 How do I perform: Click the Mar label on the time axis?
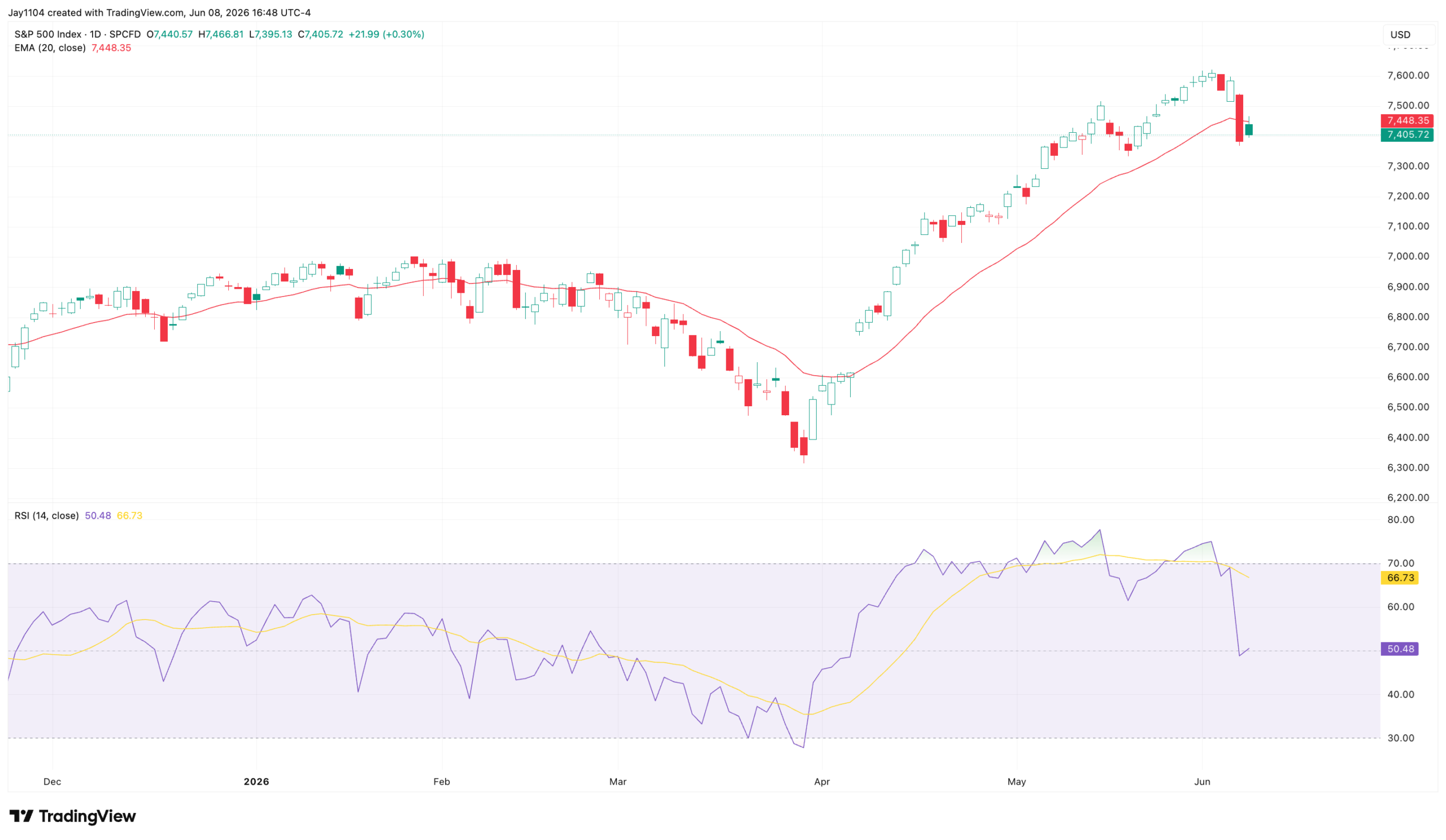617,781
